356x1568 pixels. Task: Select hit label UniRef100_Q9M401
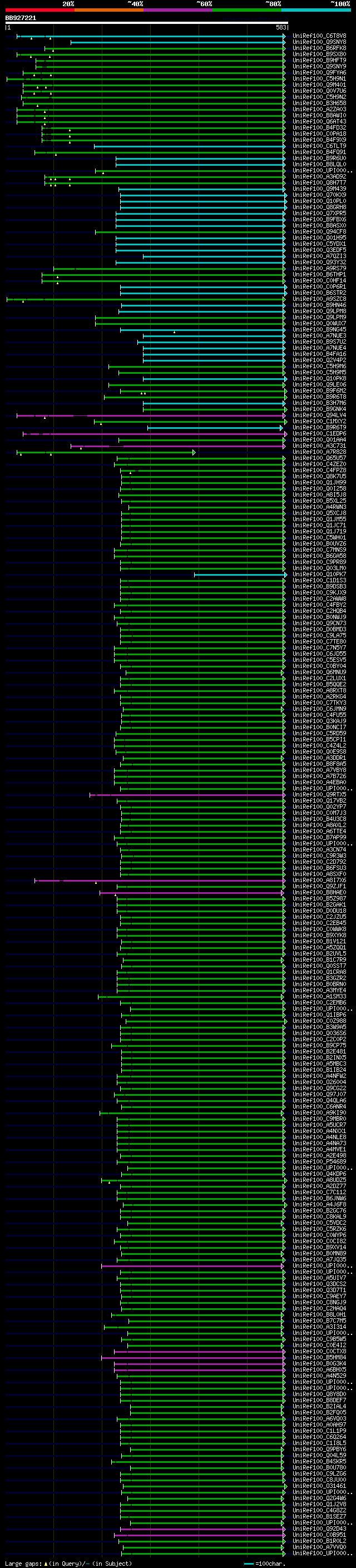[319, 85]
